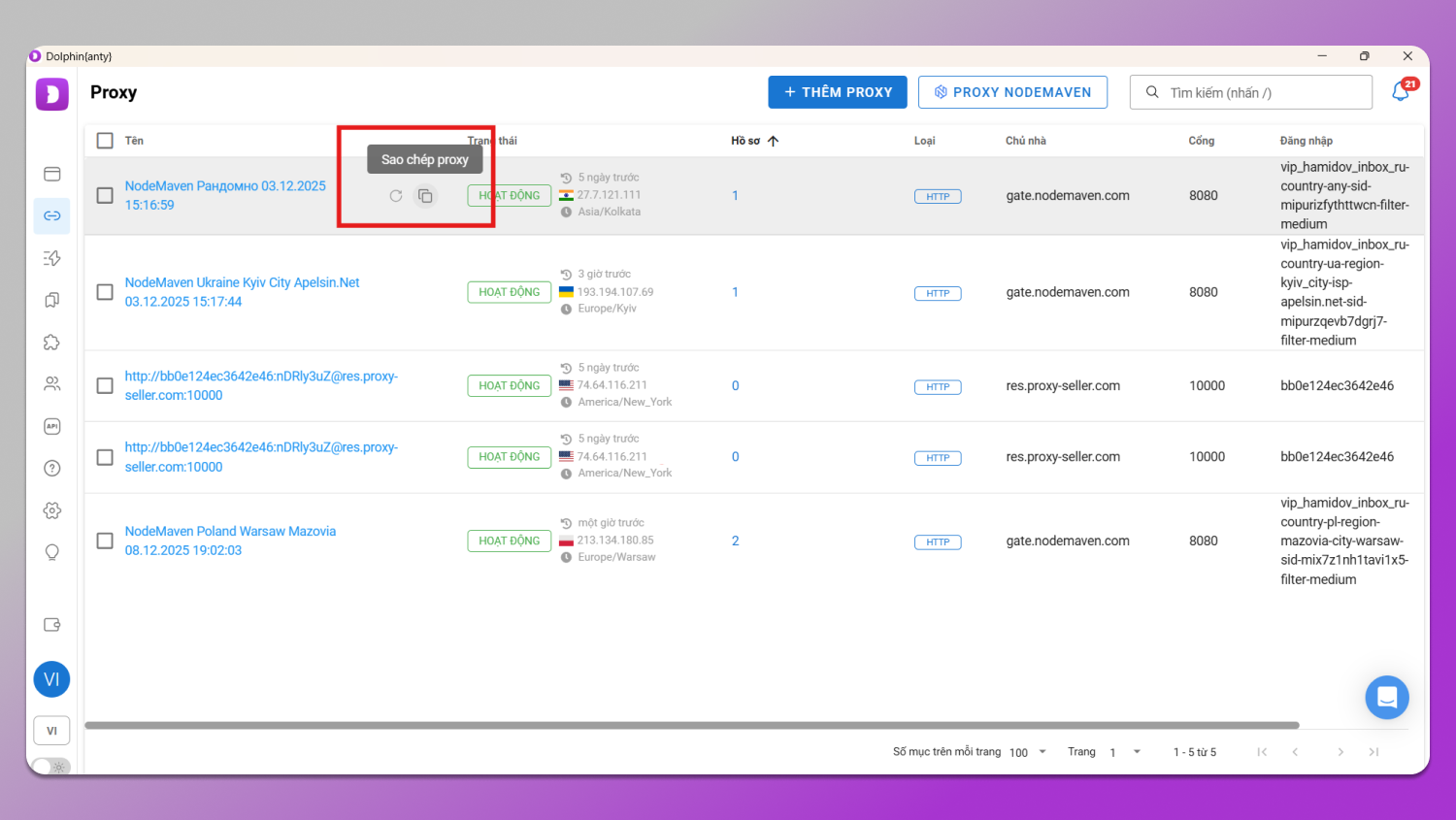Open the notifications bell icon

1401,92
